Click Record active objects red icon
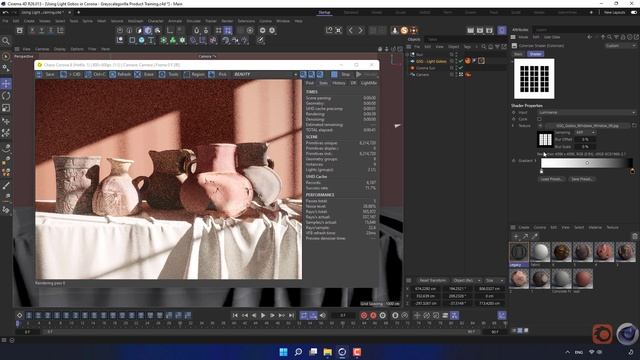This screenshot has height=360, width=640. [x=364, y=315]
